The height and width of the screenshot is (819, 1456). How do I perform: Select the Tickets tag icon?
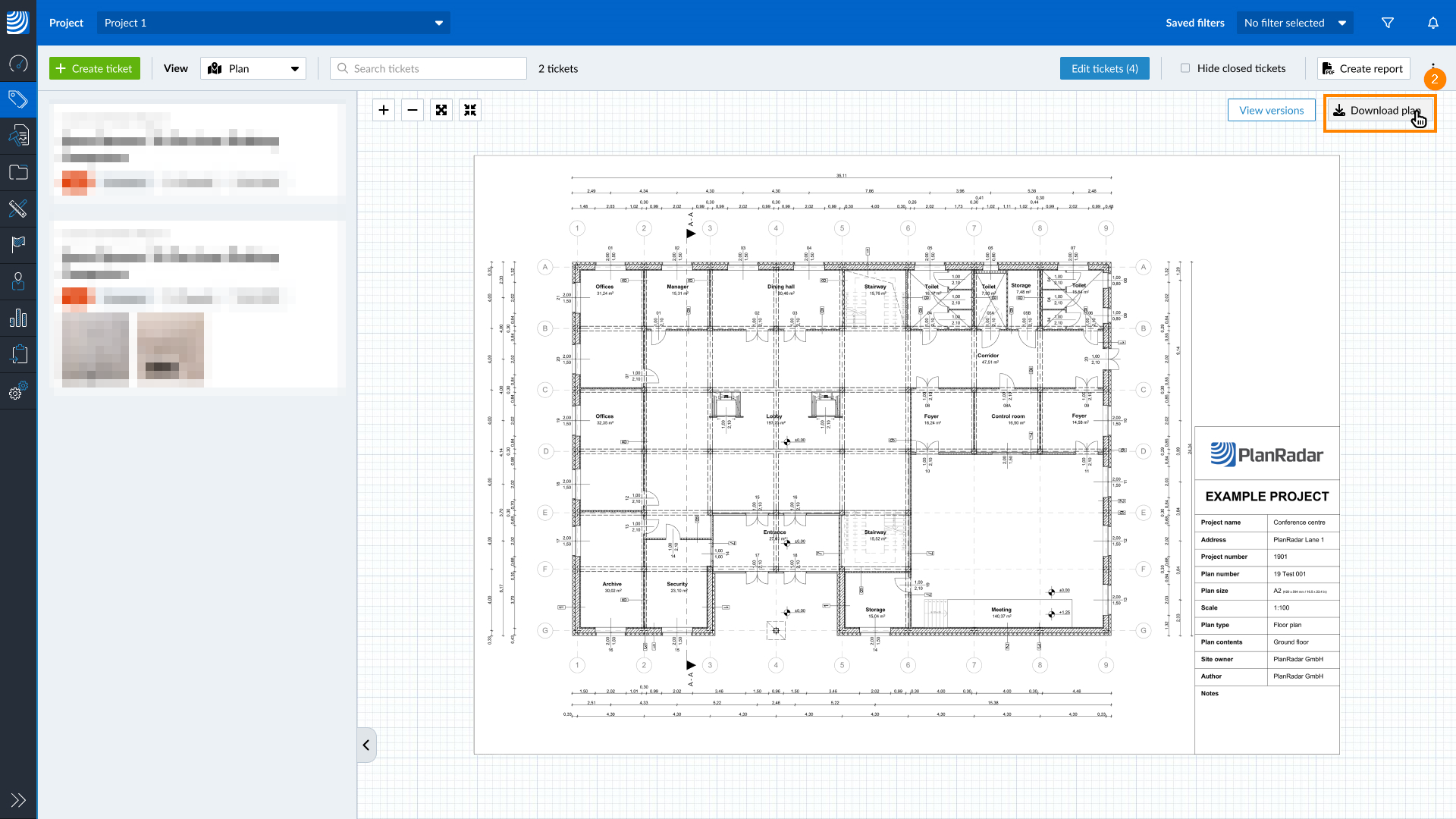tap(18, 99)
